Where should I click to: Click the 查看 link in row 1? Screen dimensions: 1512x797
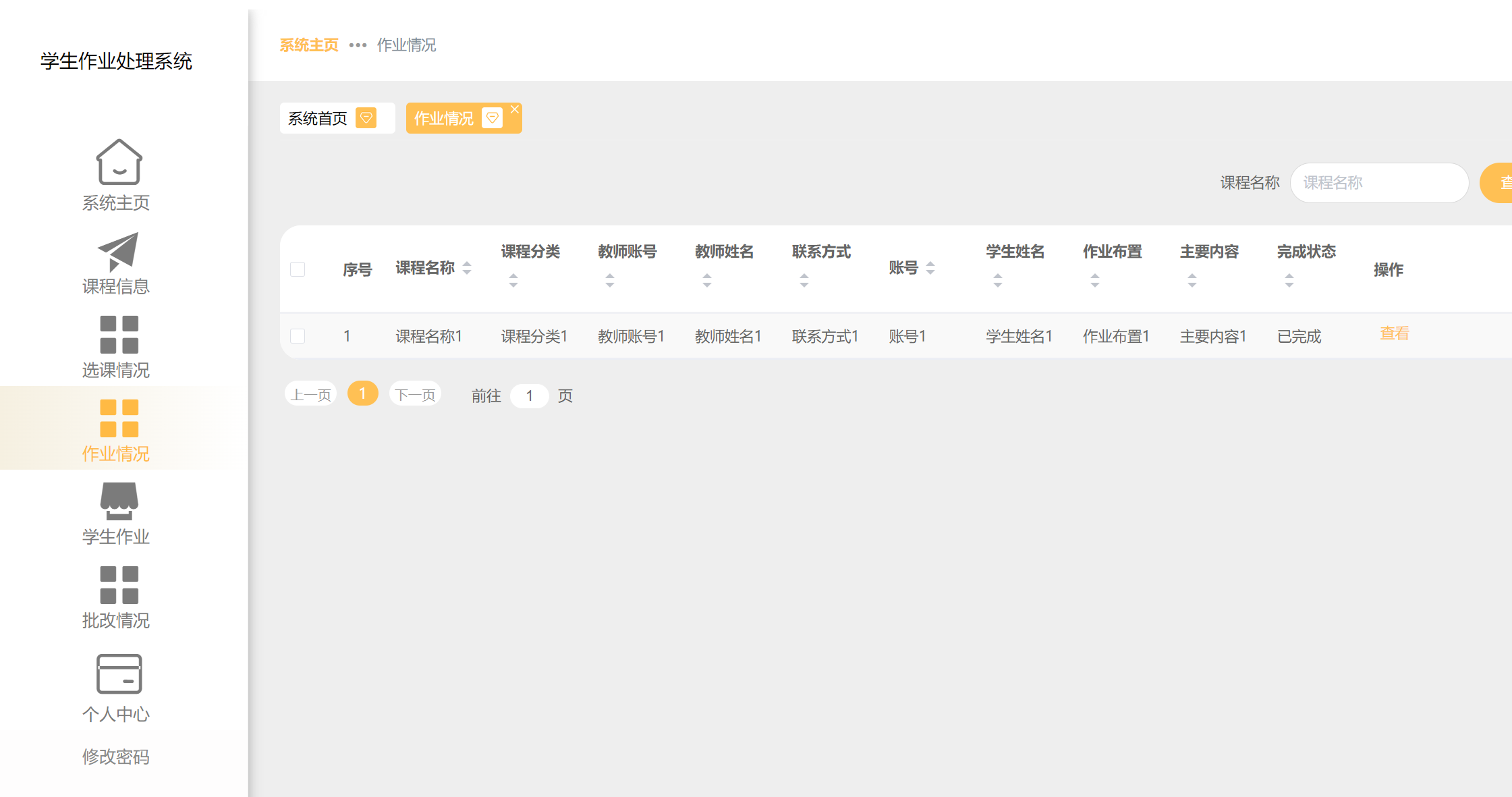tap(1394, 333)
